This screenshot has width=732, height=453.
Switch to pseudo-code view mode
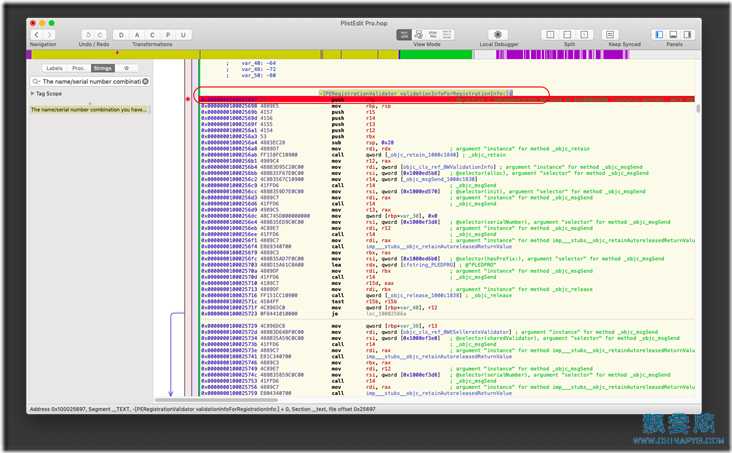pos(433,35)
